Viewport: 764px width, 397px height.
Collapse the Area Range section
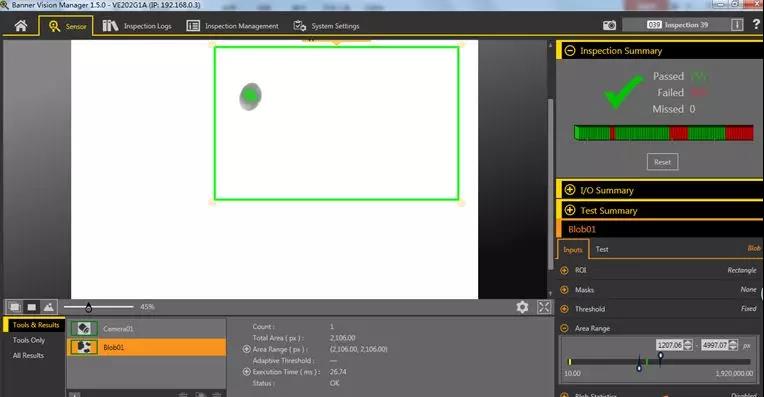click(564, 328)
